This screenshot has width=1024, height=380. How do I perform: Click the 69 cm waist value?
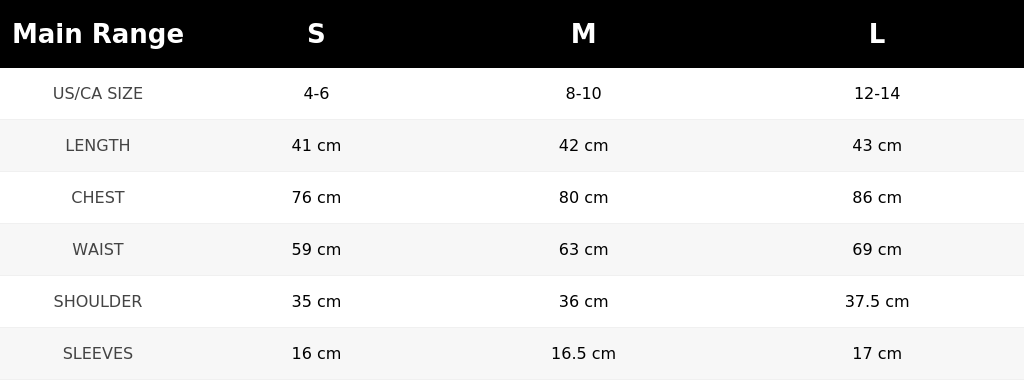pos(877,249)
